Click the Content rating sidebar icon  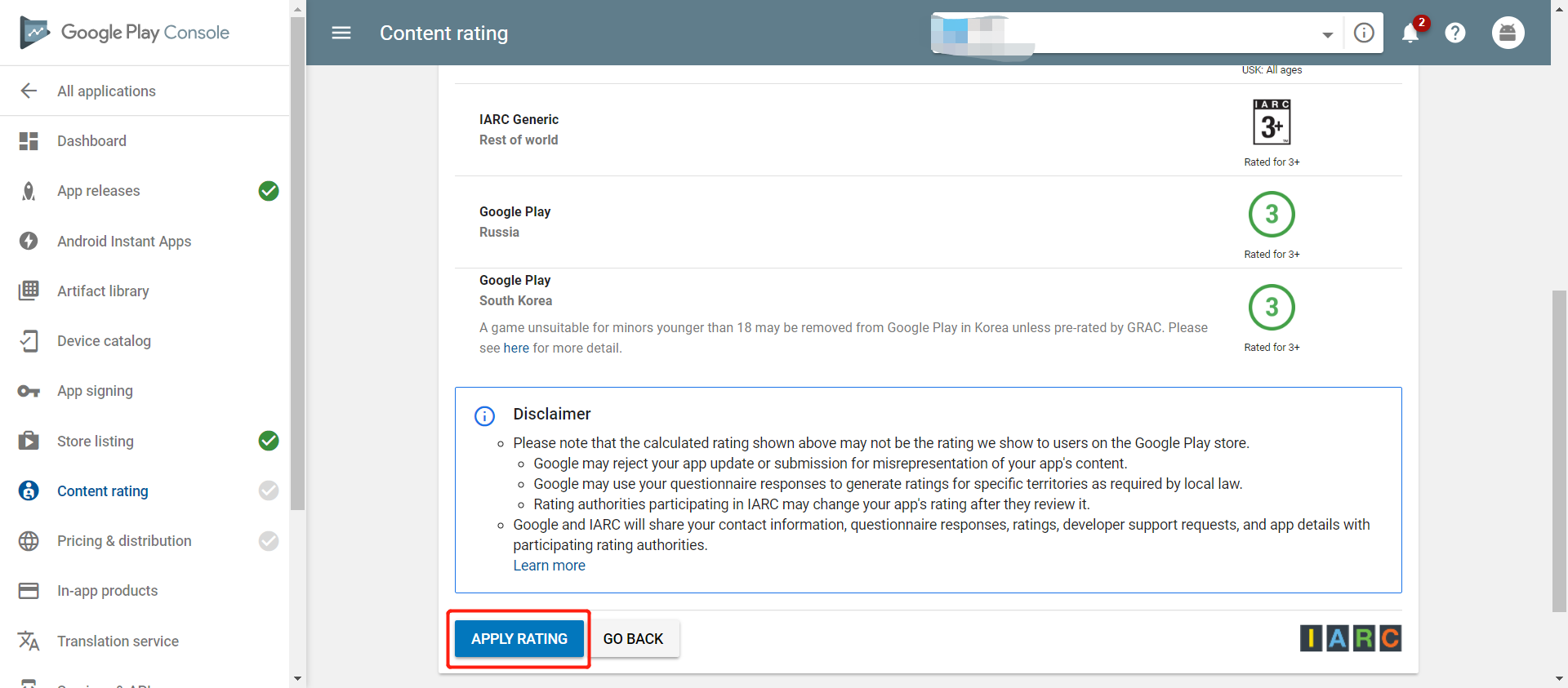pos(29,490)
